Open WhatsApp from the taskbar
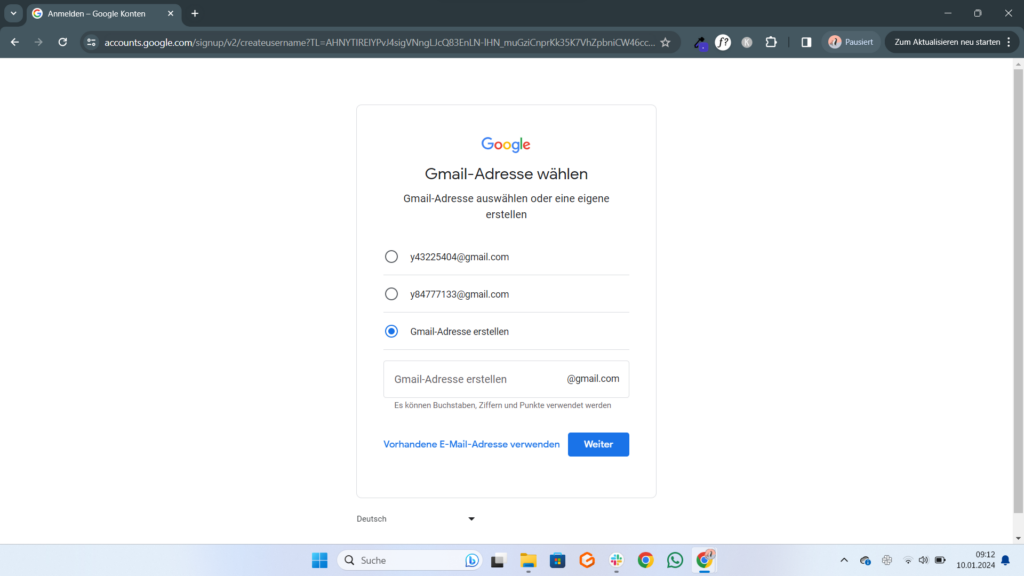 675,560
